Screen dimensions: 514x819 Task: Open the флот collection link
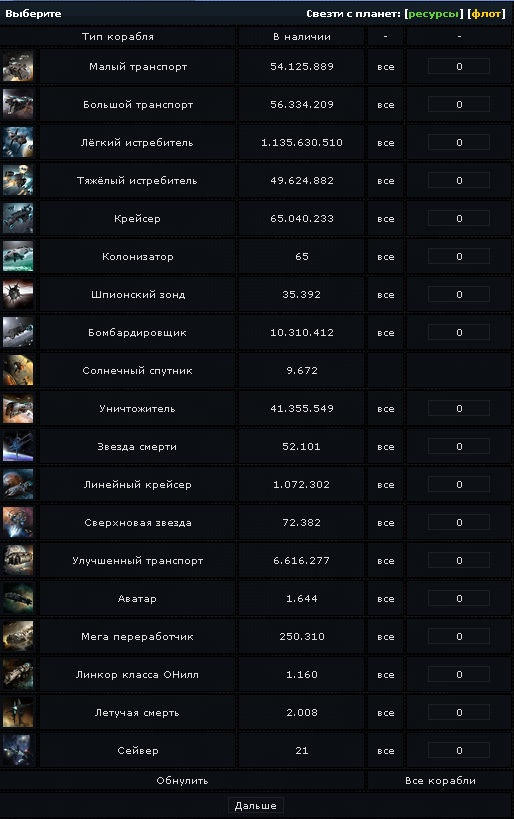486,14
